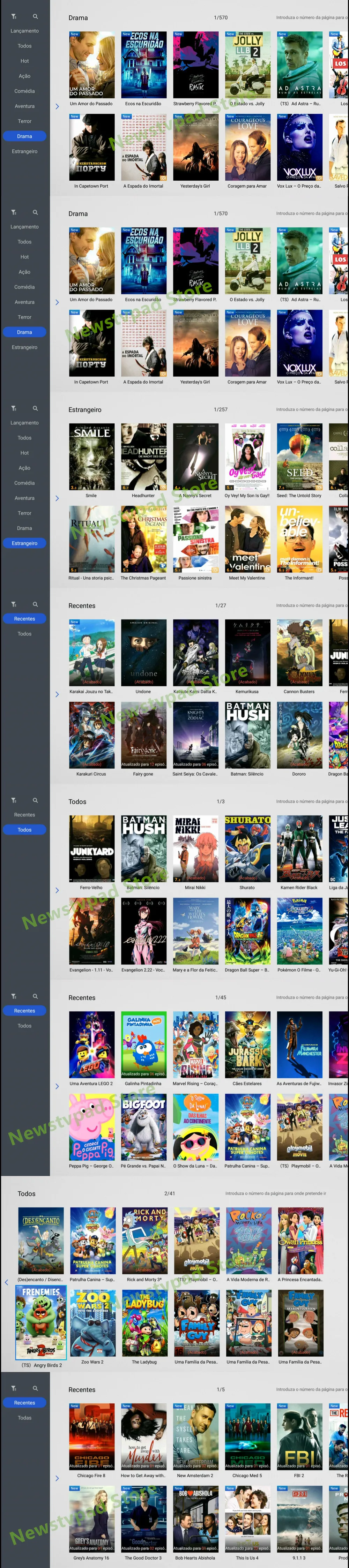Advance to next page of Recentes 1/27 list
The image size is (349, 1568).
point(57,694)
